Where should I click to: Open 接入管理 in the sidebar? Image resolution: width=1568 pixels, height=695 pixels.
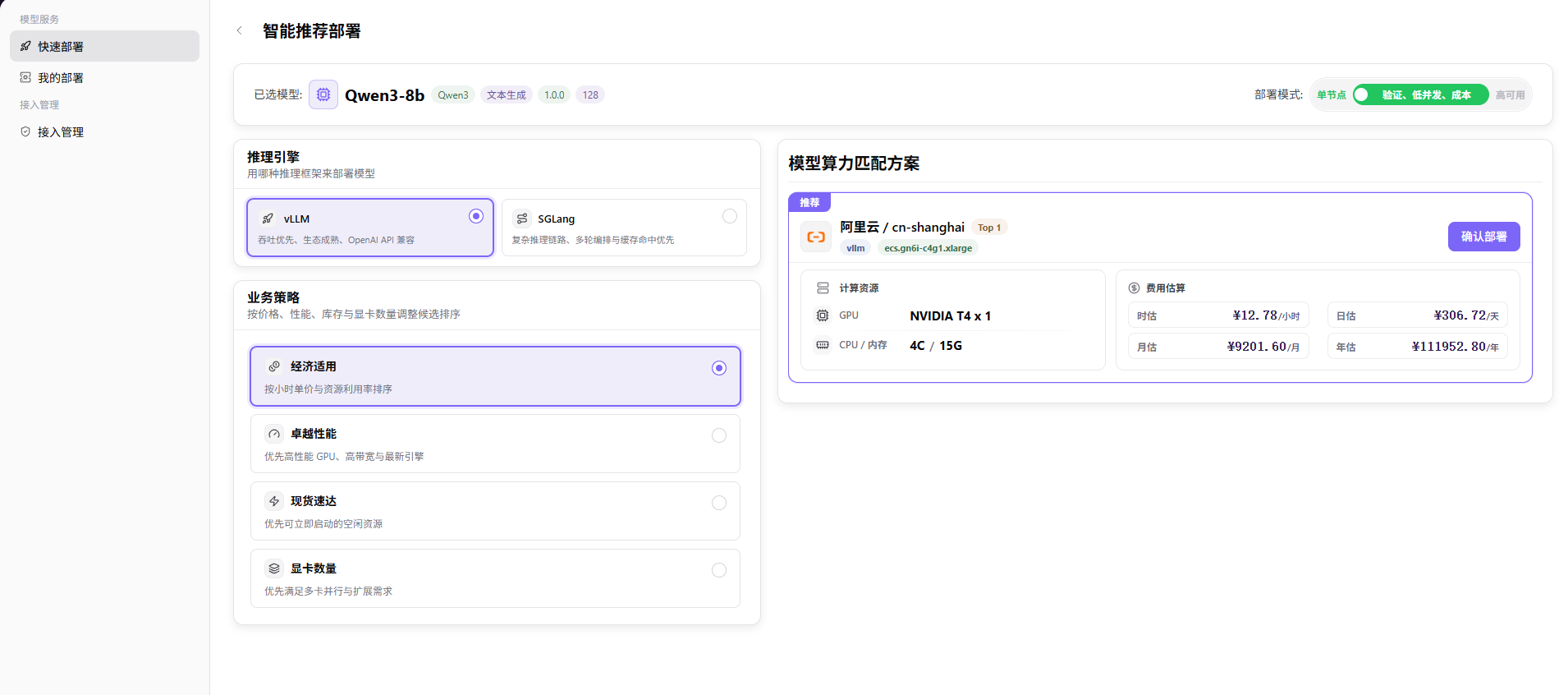point(104,131)
